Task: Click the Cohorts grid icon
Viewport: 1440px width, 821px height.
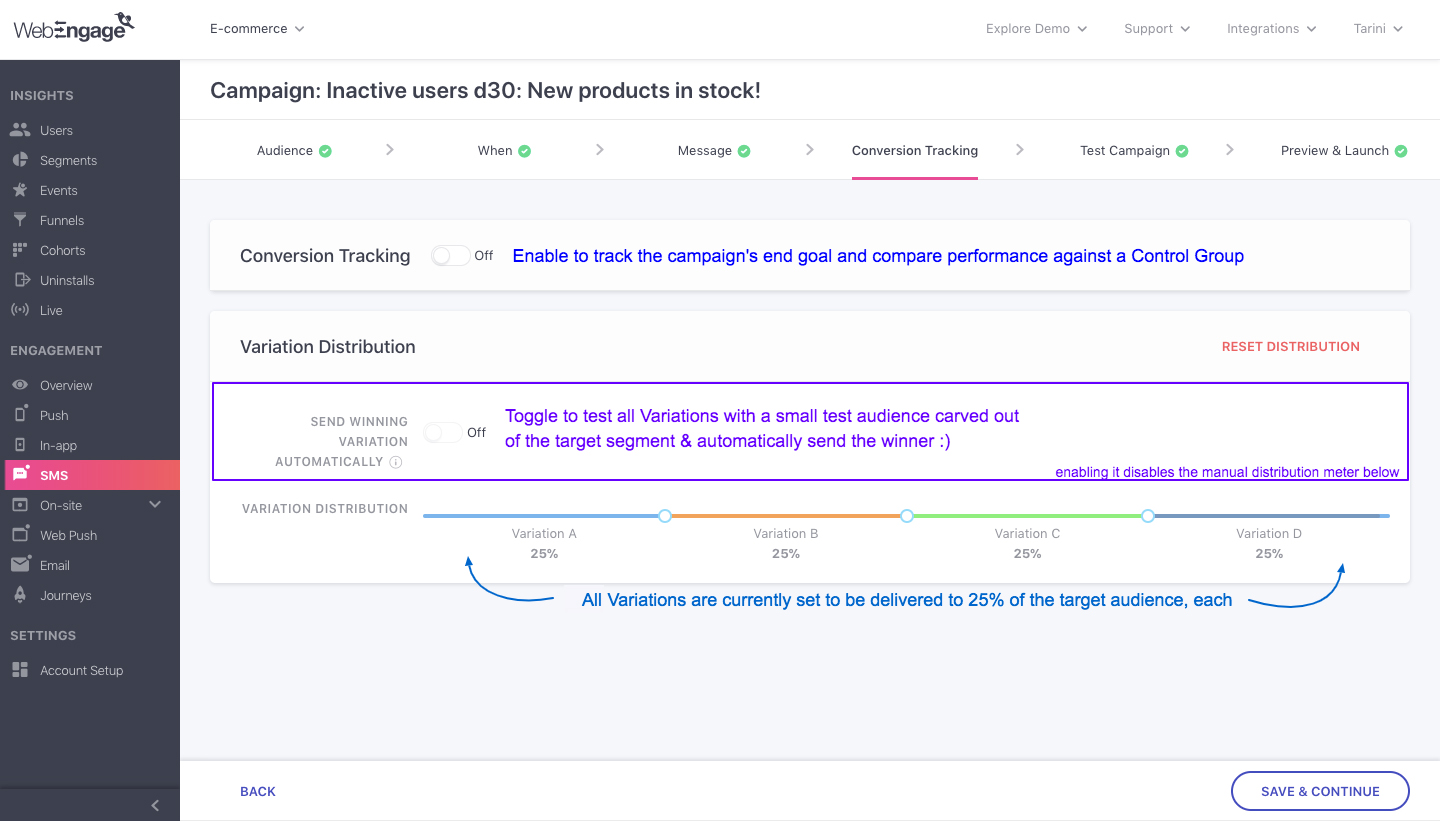Action: click(x=20, y=250)
